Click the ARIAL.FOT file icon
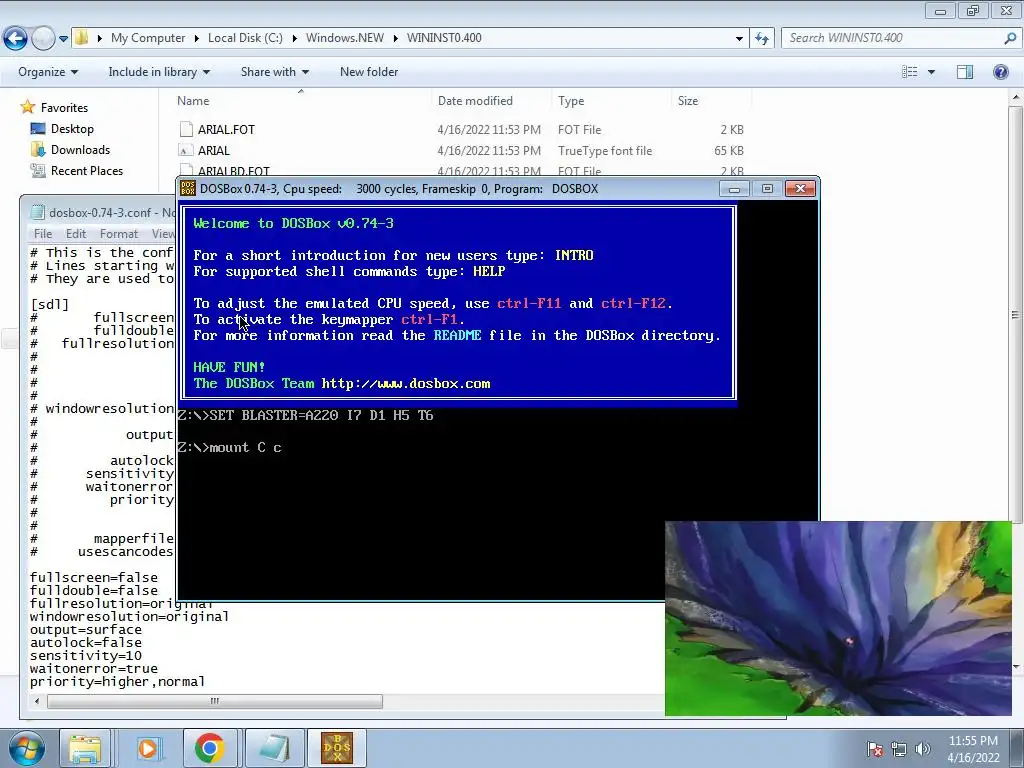 186,129
